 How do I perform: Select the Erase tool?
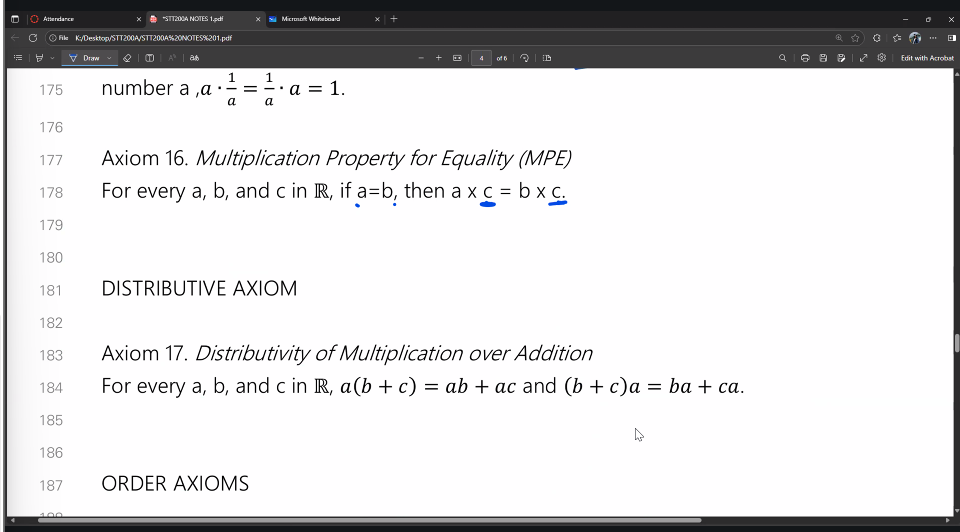pos(127,58)
